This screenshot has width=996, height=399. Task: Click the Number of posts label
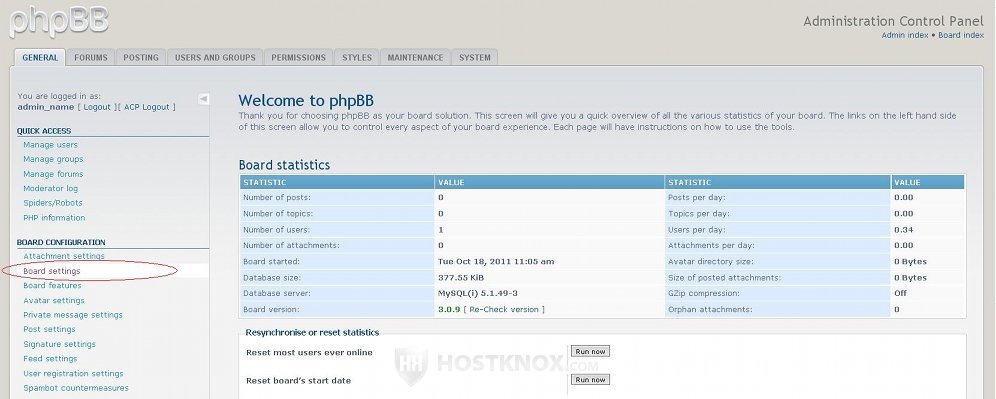(278, 198)
